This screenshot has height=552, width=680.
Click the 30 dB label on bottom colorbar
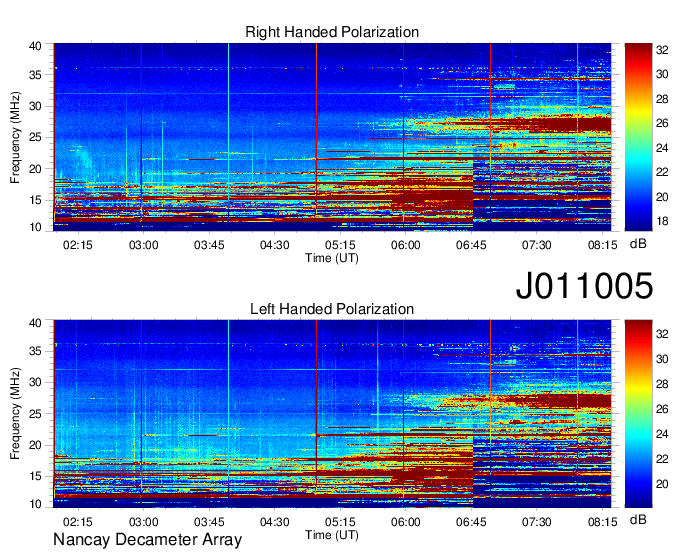pyautogui.click(x=662, y=359)
